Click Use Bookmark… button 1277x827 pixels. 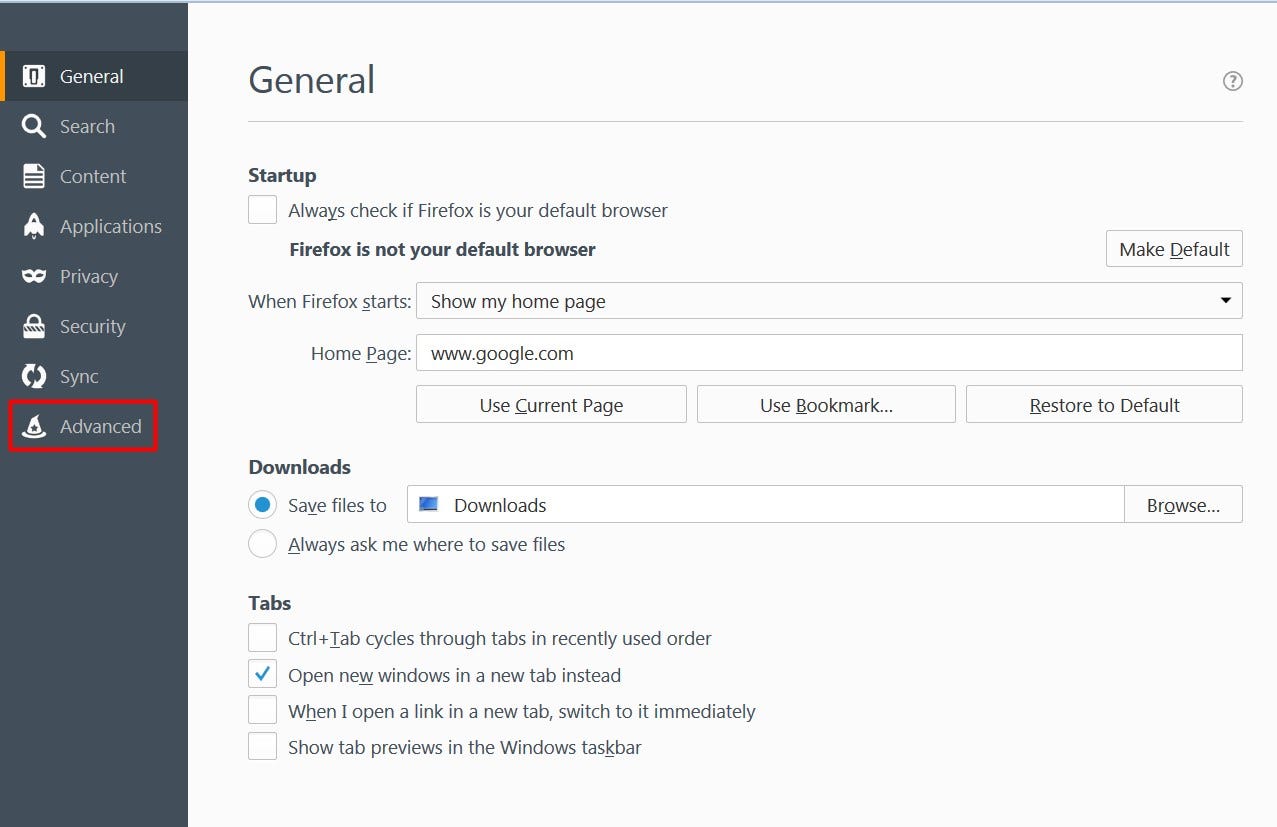[826, 405]
